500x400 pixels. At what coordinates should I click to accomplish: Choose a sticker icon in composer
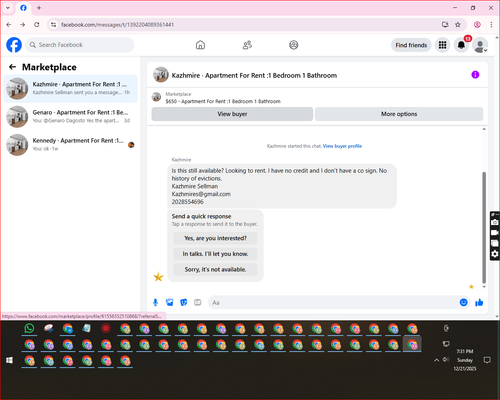pyautogui.click(x=184, y=302)
